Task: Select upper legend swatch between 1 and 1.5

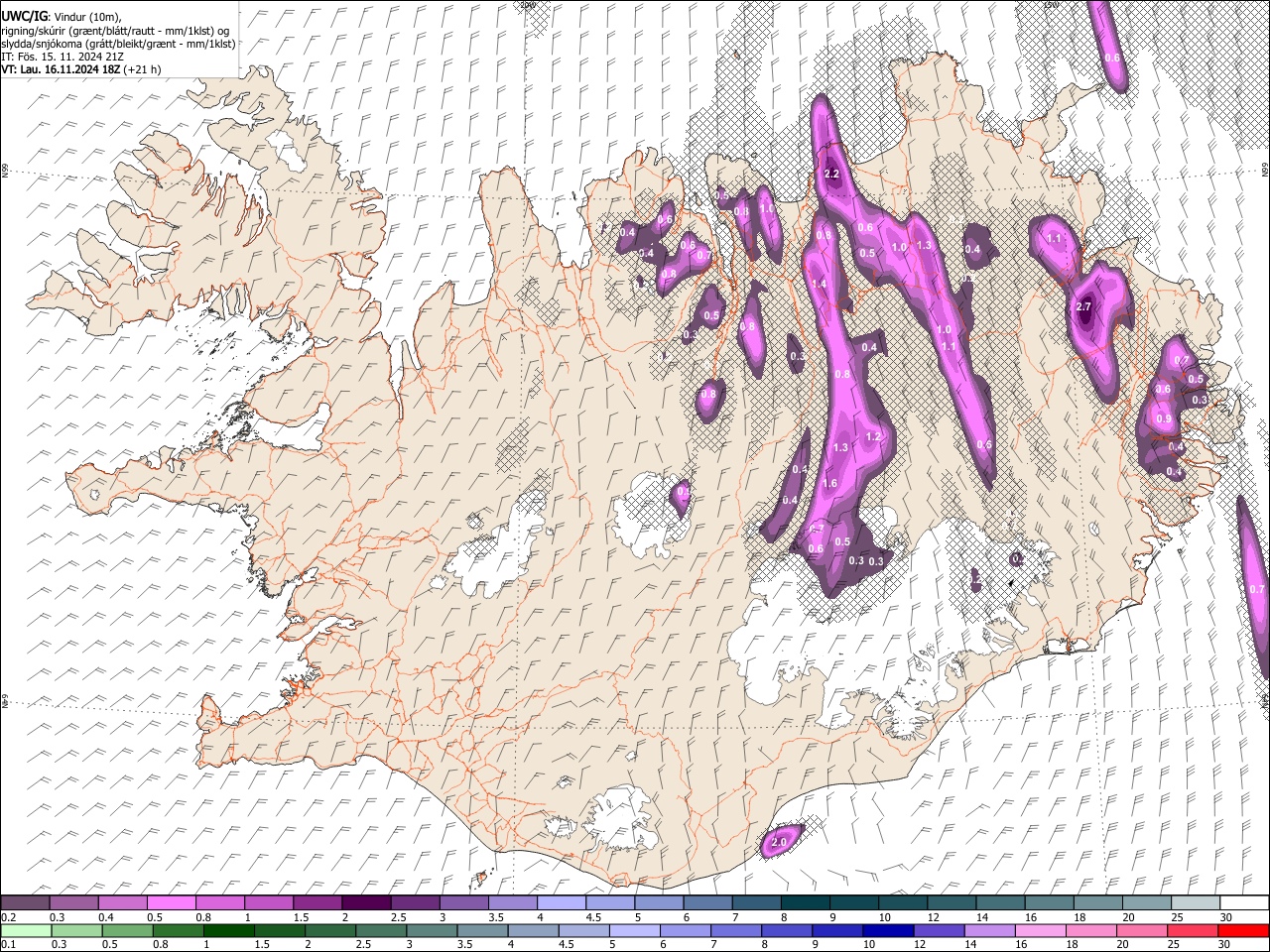Action: click(268, 903)
